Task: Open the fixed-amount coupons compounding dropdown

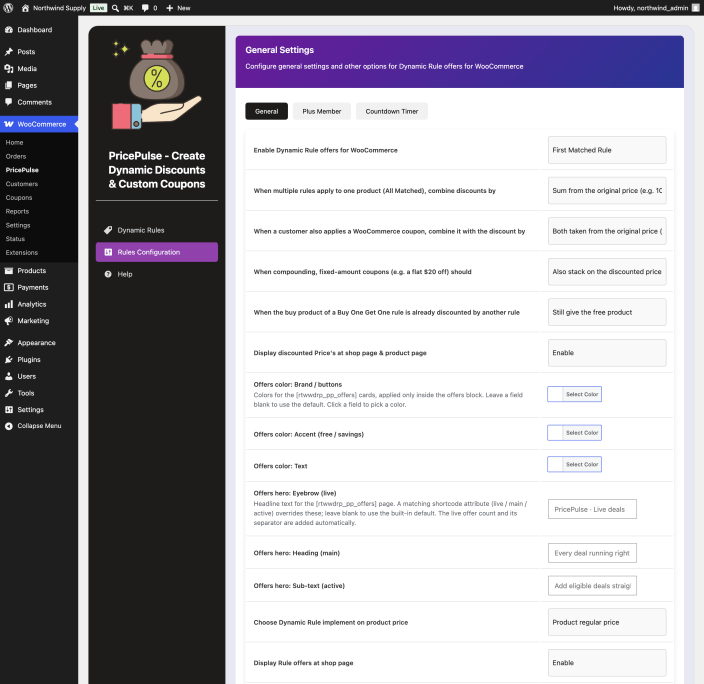Action: pos(607,272)
